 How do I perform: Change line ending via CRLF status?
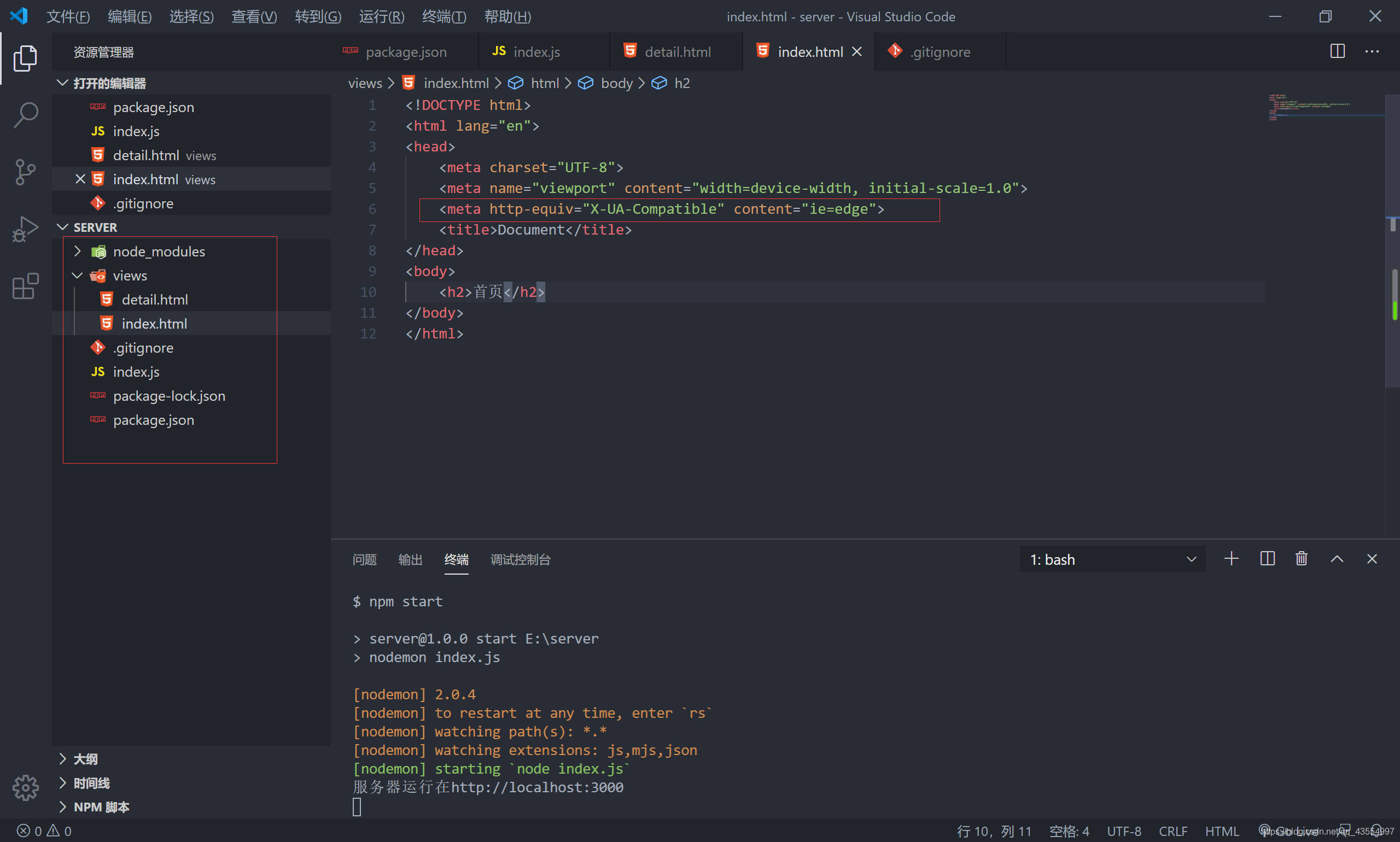(1173, 831)
